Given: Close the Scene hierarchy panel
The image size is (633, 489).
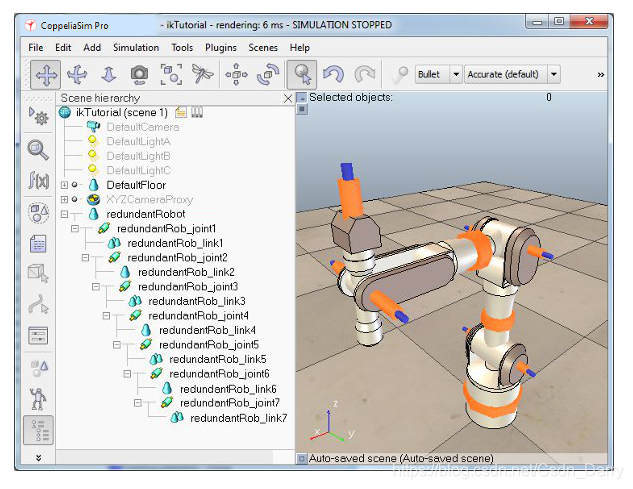Looking at the screenshot, I should coord(287,99).
